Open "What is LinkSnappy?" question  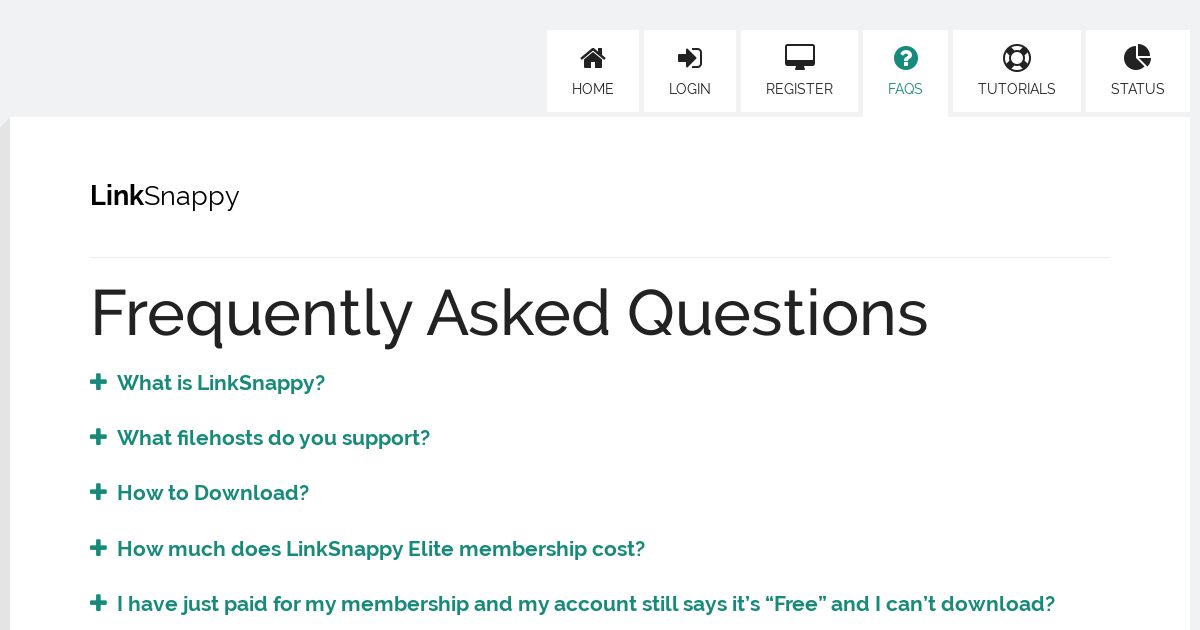tap(221, 383)
